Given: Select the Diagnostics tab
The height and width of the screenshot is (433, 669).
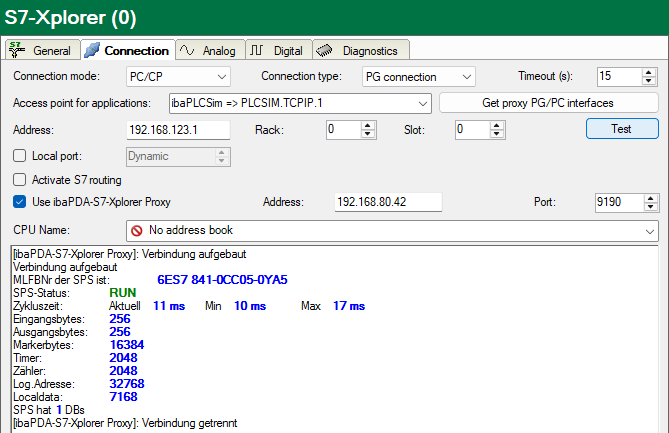Looking at the screenshot, I should (x=357, y=50).
